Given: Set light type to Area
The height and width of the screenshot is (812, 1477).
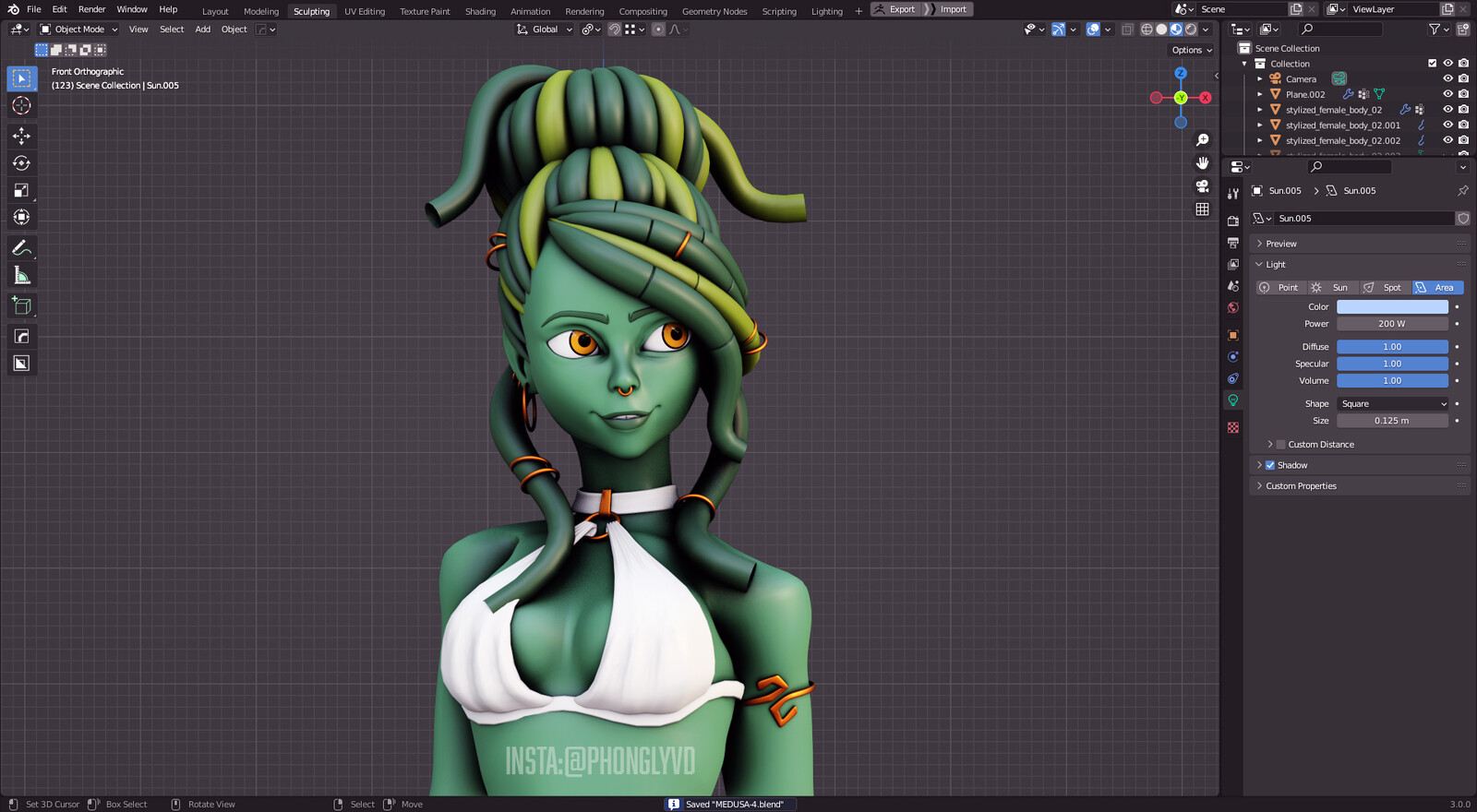Looking at the screenshot, I should pyautogui.click(x=1437, y=288).
